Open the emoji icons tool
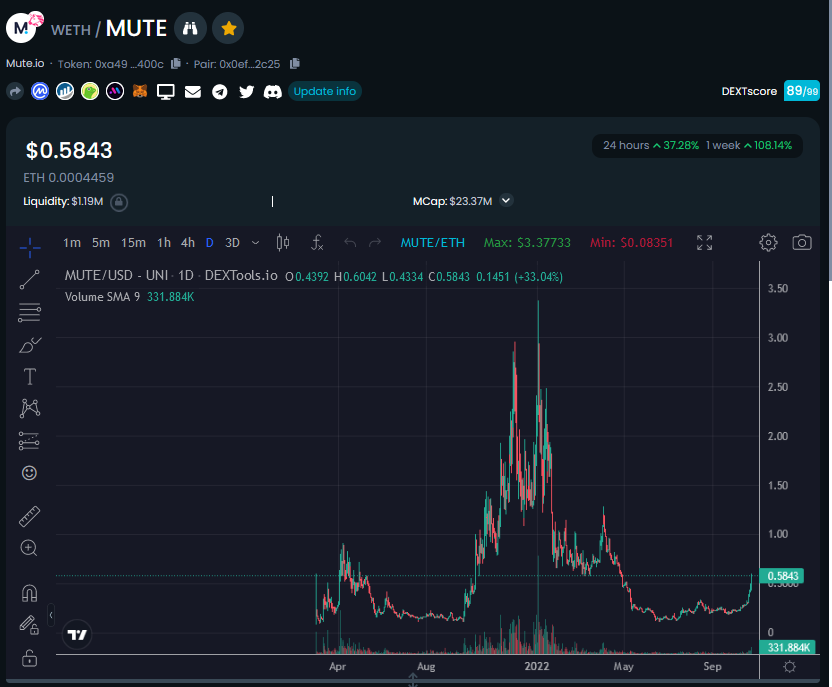Viewport: 832px width, 687px height. (x=29, y=473)
